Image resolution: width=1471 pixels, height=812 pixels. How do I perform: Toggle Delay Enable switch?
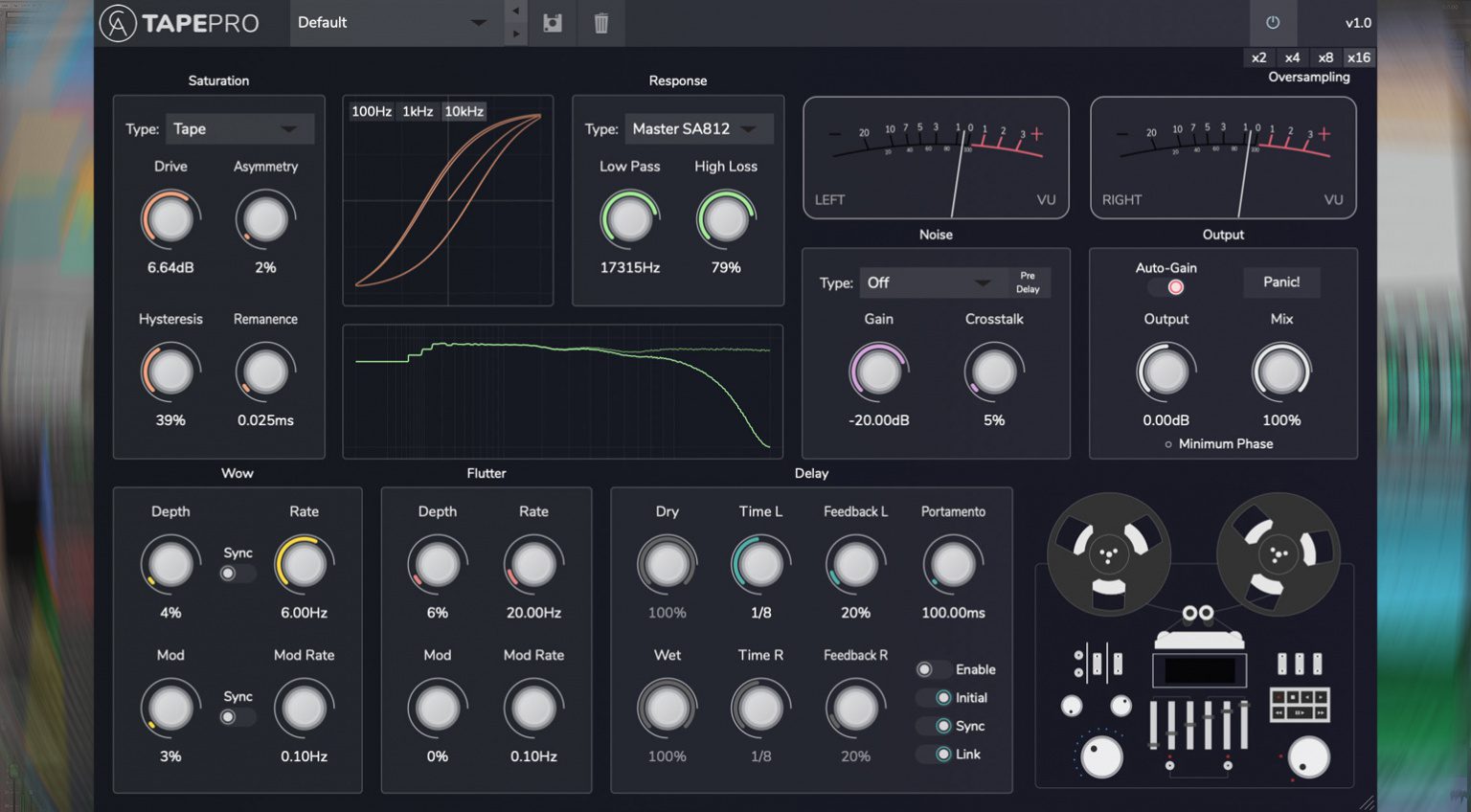[934, 669]
